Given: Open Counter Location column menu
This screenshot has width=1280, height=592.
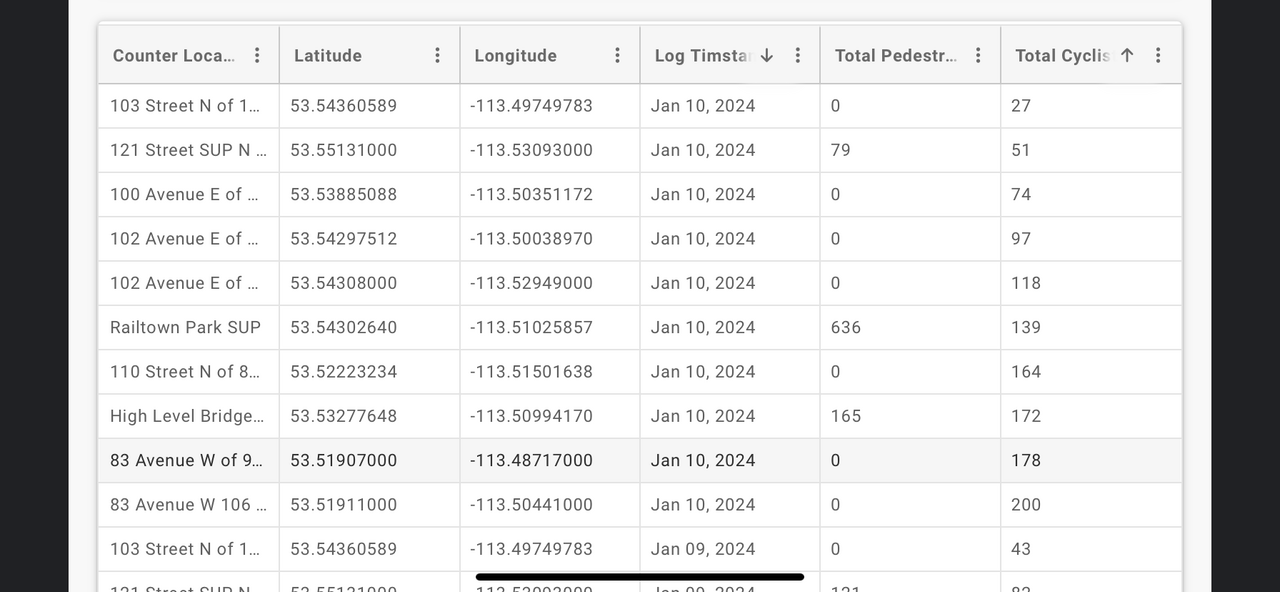Looking at the screenshot, I should click(x=257, y=55).
